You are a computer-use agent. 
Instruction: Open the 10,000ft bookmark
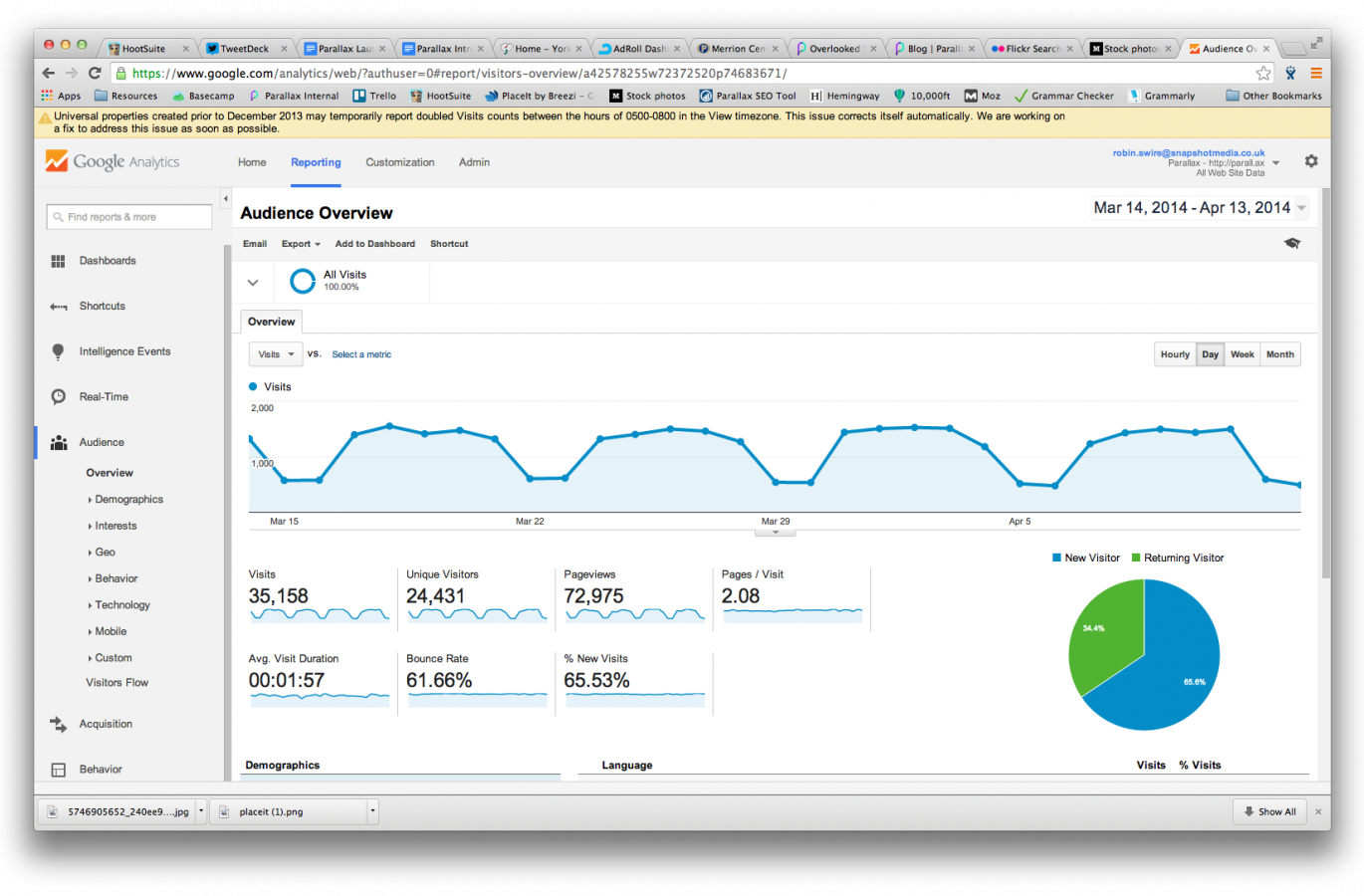pyautogui.click(x=922, y=96)
